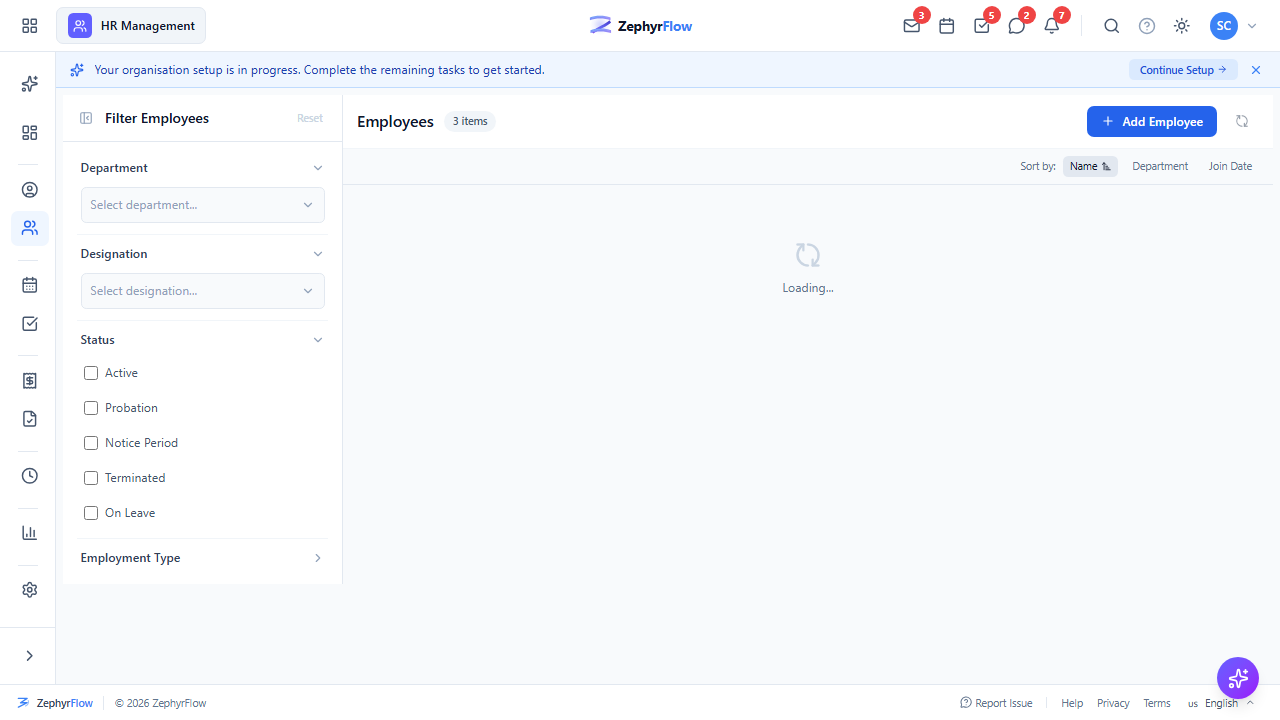Open the employees people icon in sidebar
The height and width of the screenshot is (720, 1280).
(30, 228)
